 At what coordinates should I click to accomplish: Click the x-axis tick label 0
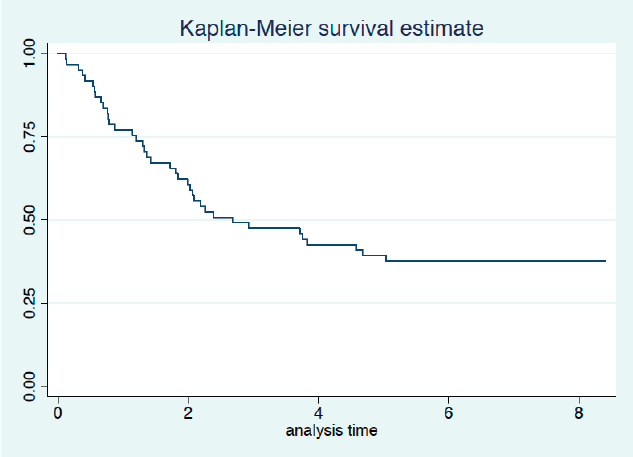pyautogui.click(x=58, y=414)
